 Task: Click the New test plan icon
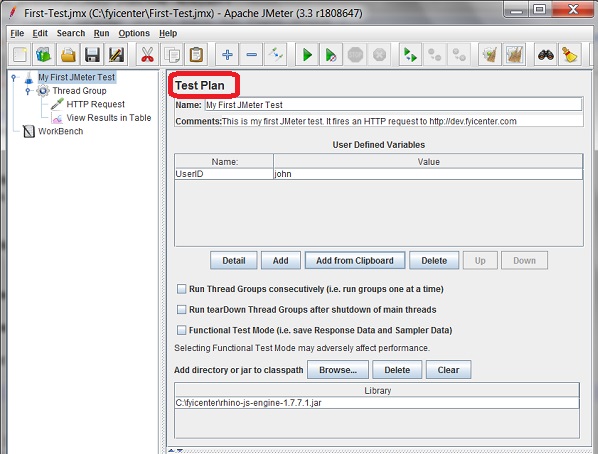[20, 55]
